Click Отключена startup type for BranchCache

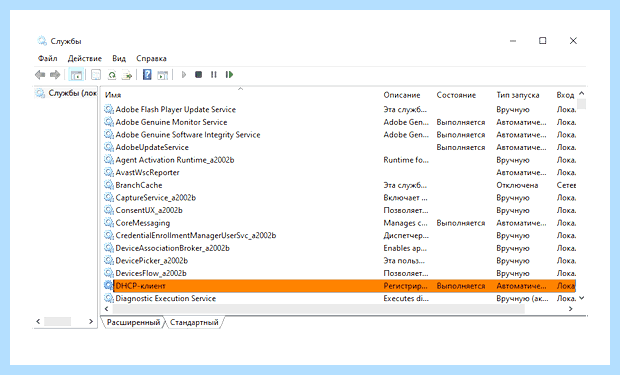[517, 185]
